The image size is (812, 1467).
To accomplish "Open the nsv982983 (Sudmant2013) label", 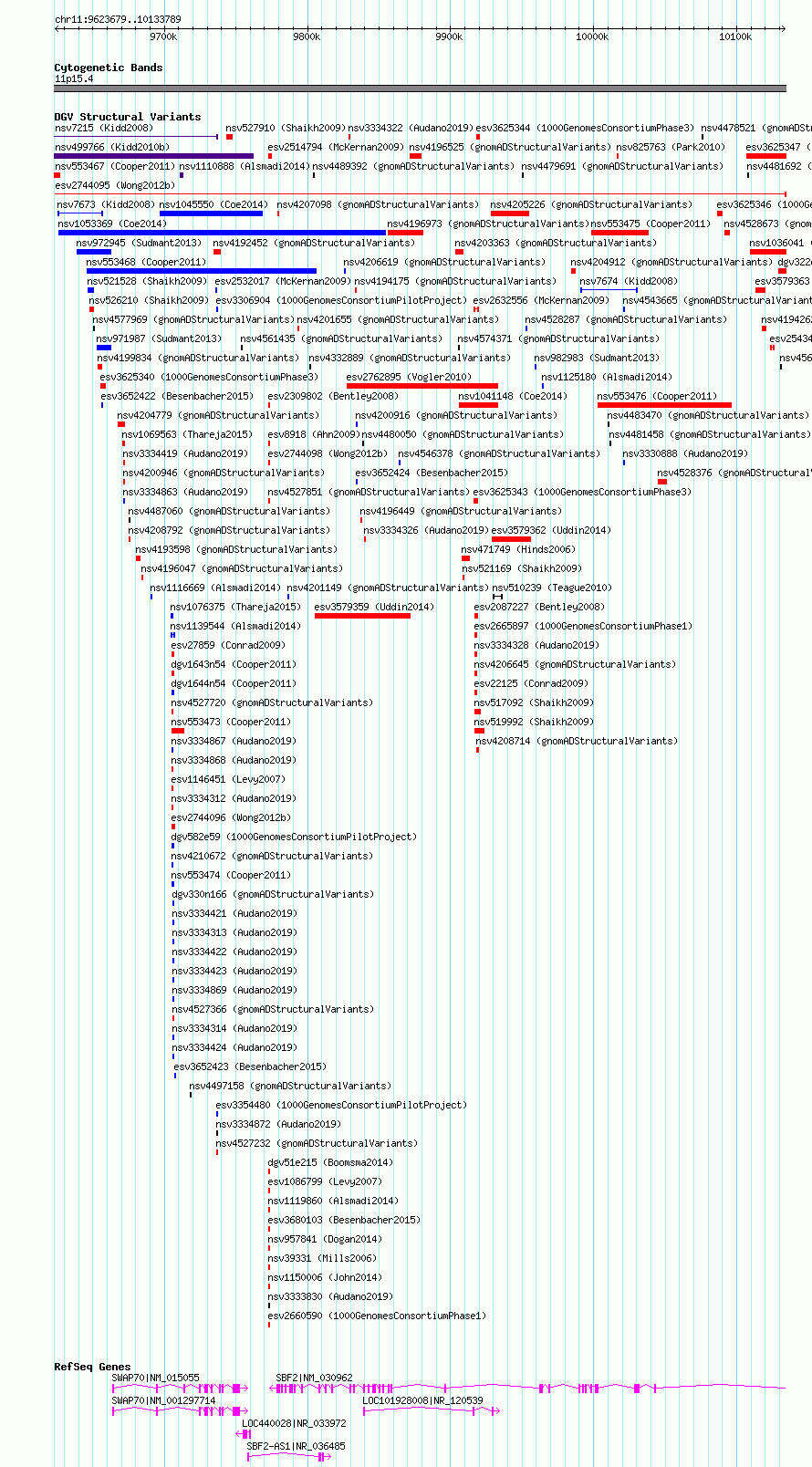I will click(597, 358).
